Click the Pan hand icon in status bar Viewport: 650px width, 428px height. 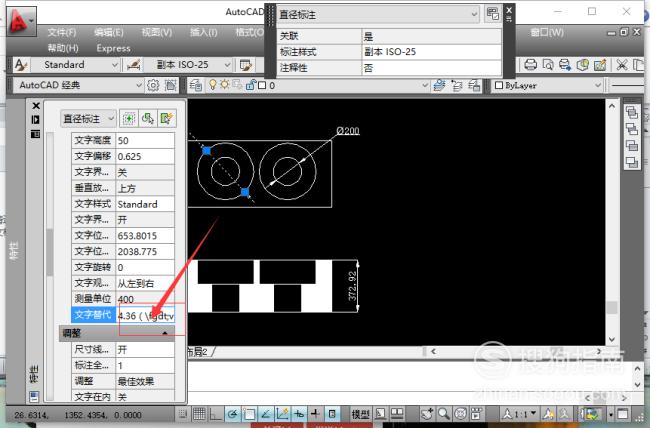coord(427,414)
